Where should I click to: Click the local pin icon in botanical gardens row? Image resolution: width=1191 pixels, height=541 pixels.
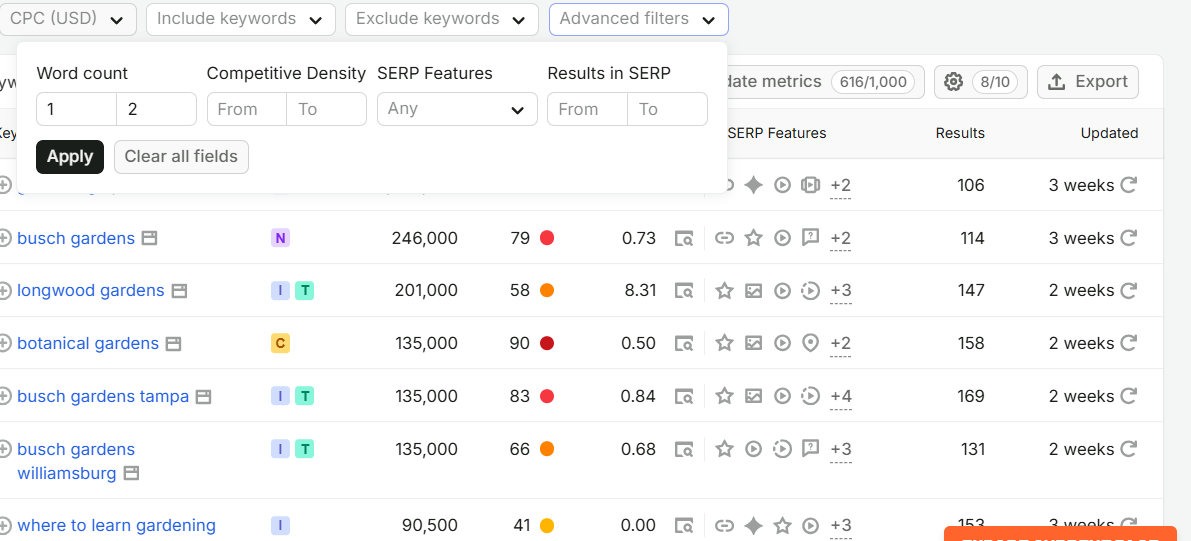tap(810, 343)
